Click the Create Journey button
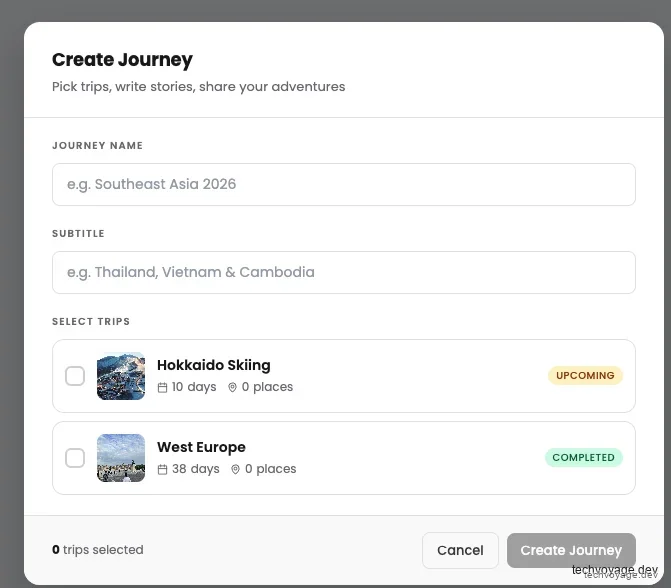Image resolution: width=671 pixels, height=588 pixels. 571,550
